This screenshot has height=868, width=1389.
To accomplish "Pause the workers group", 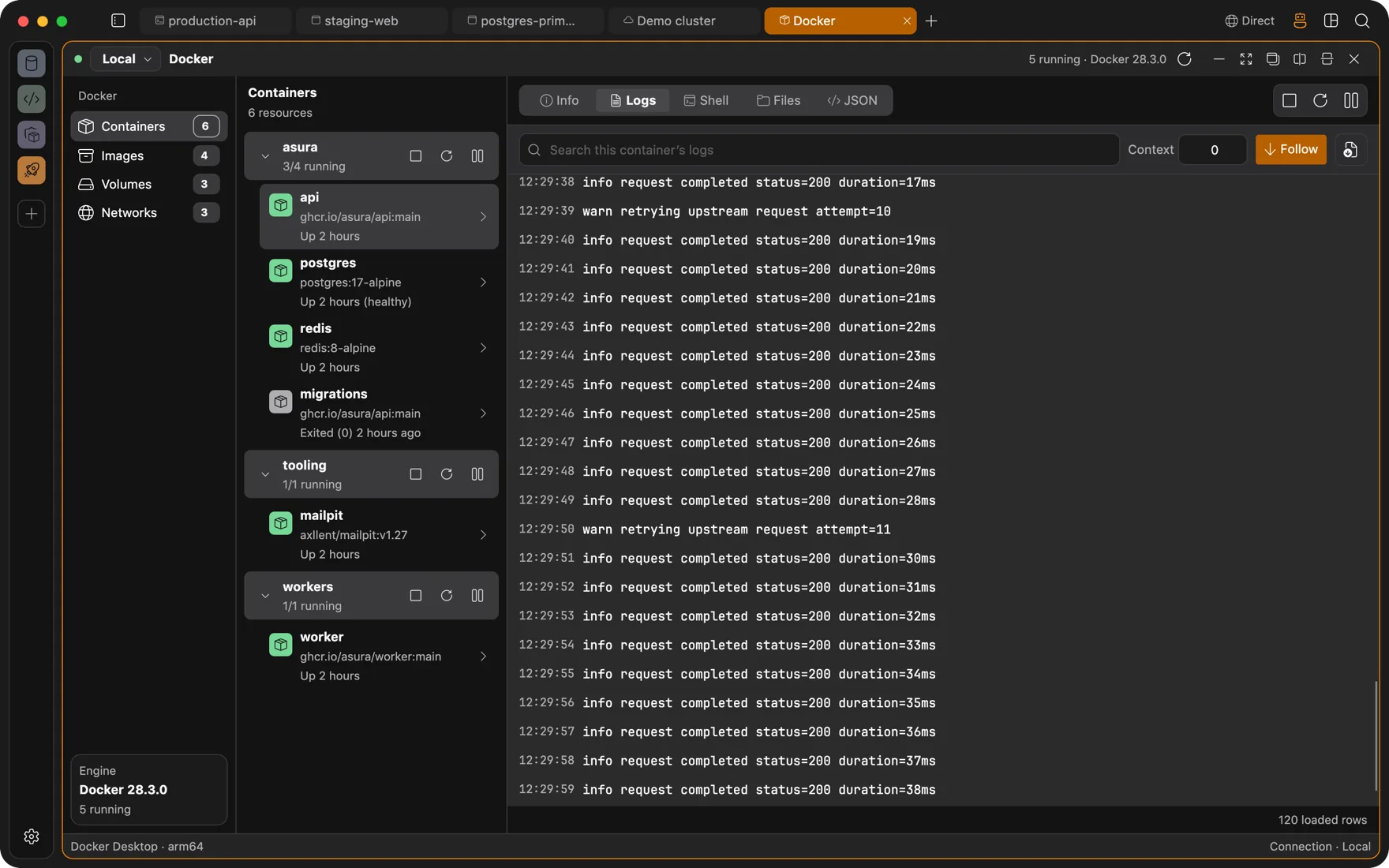I will 477,596.
